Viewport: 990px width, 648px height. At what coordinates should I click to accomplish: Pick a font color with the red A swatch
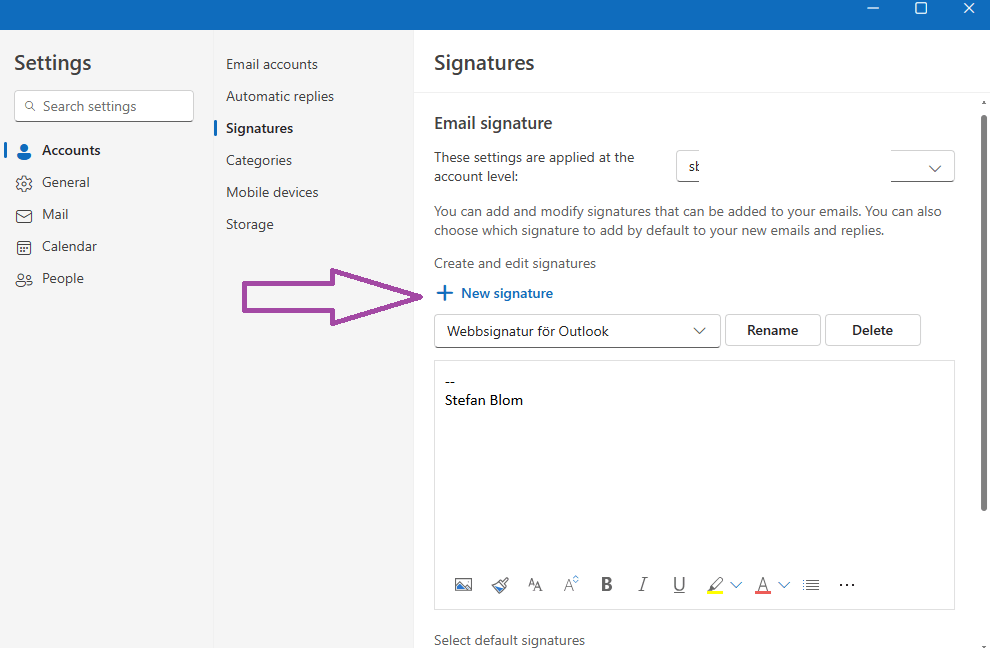coord(762,584)
